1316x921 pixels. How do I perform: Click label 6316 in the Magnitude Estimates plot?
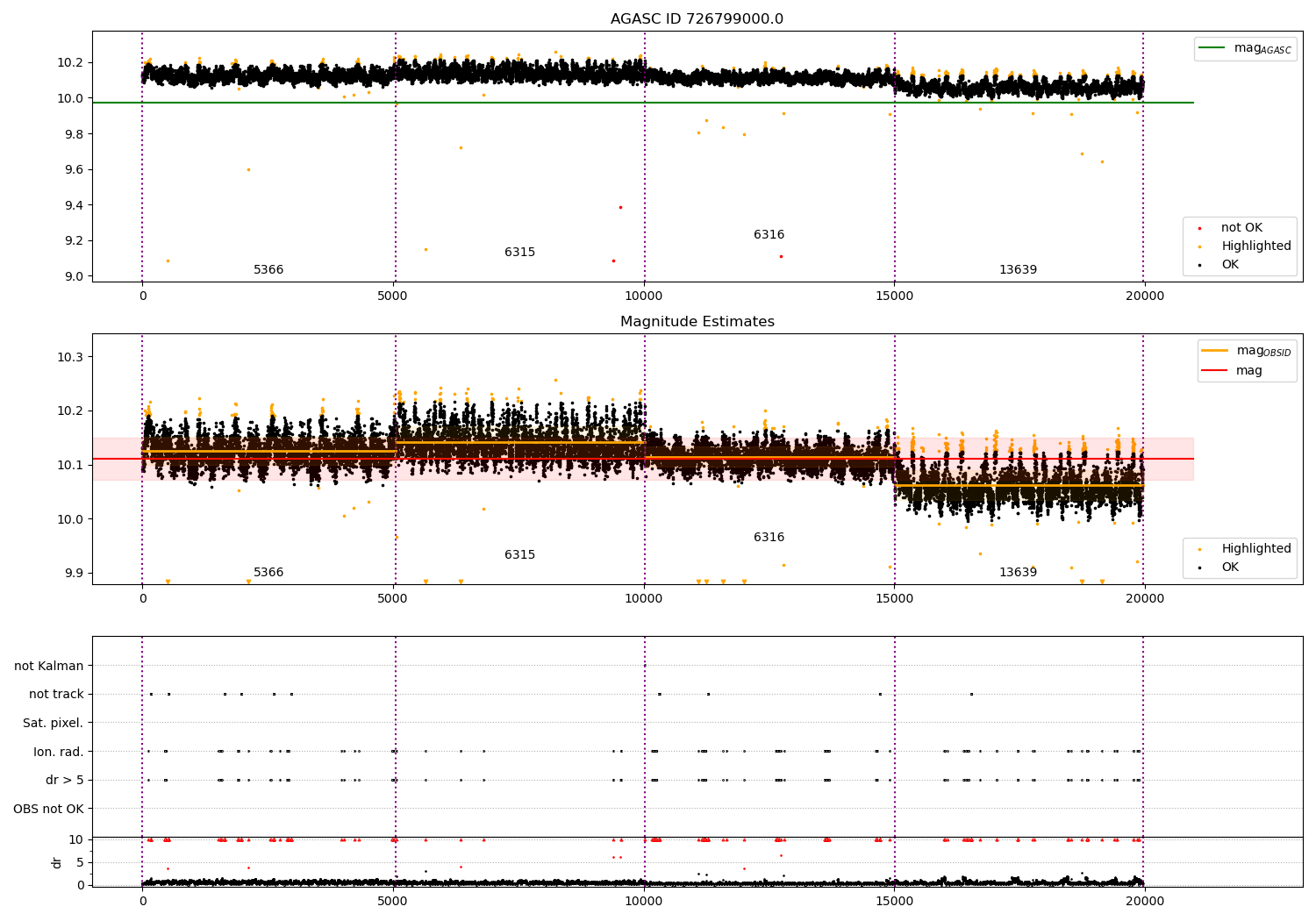pyautogui.click(x=769, y=538)
